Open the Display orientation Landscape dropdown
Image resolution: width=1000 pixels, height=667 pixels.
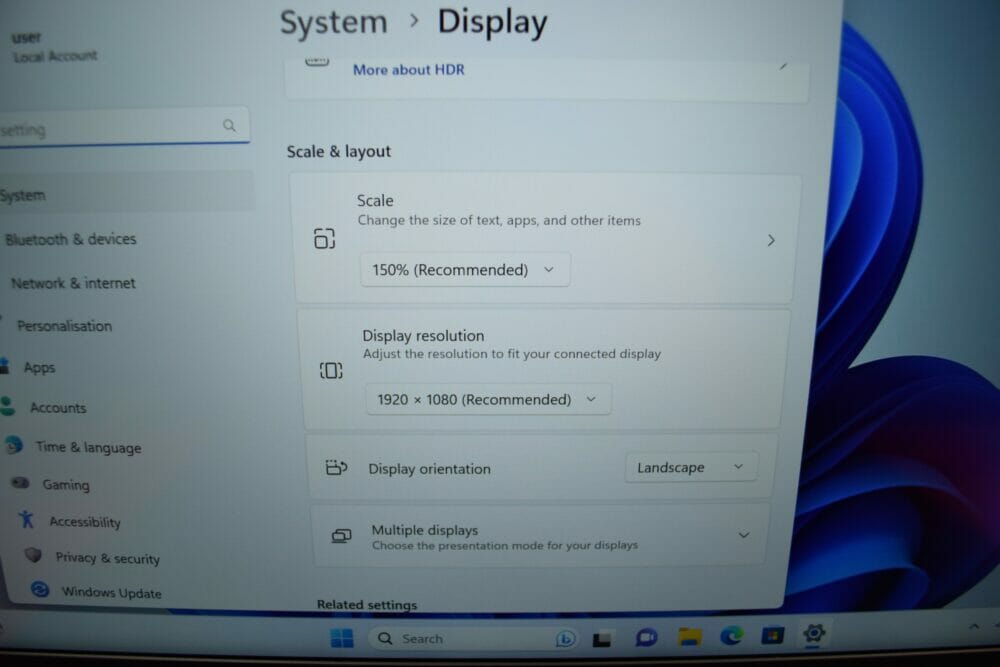(691, 467)
